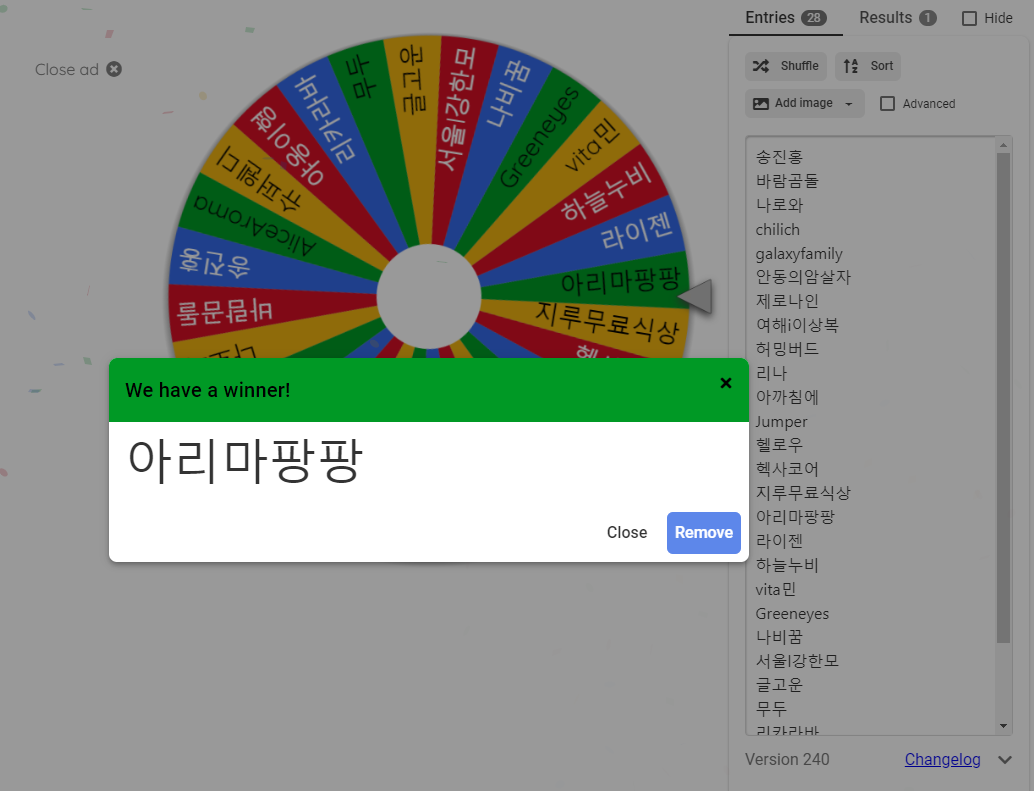Switch to the Results tab
This screenshot has width=1034, height=791.
[897, 18]
